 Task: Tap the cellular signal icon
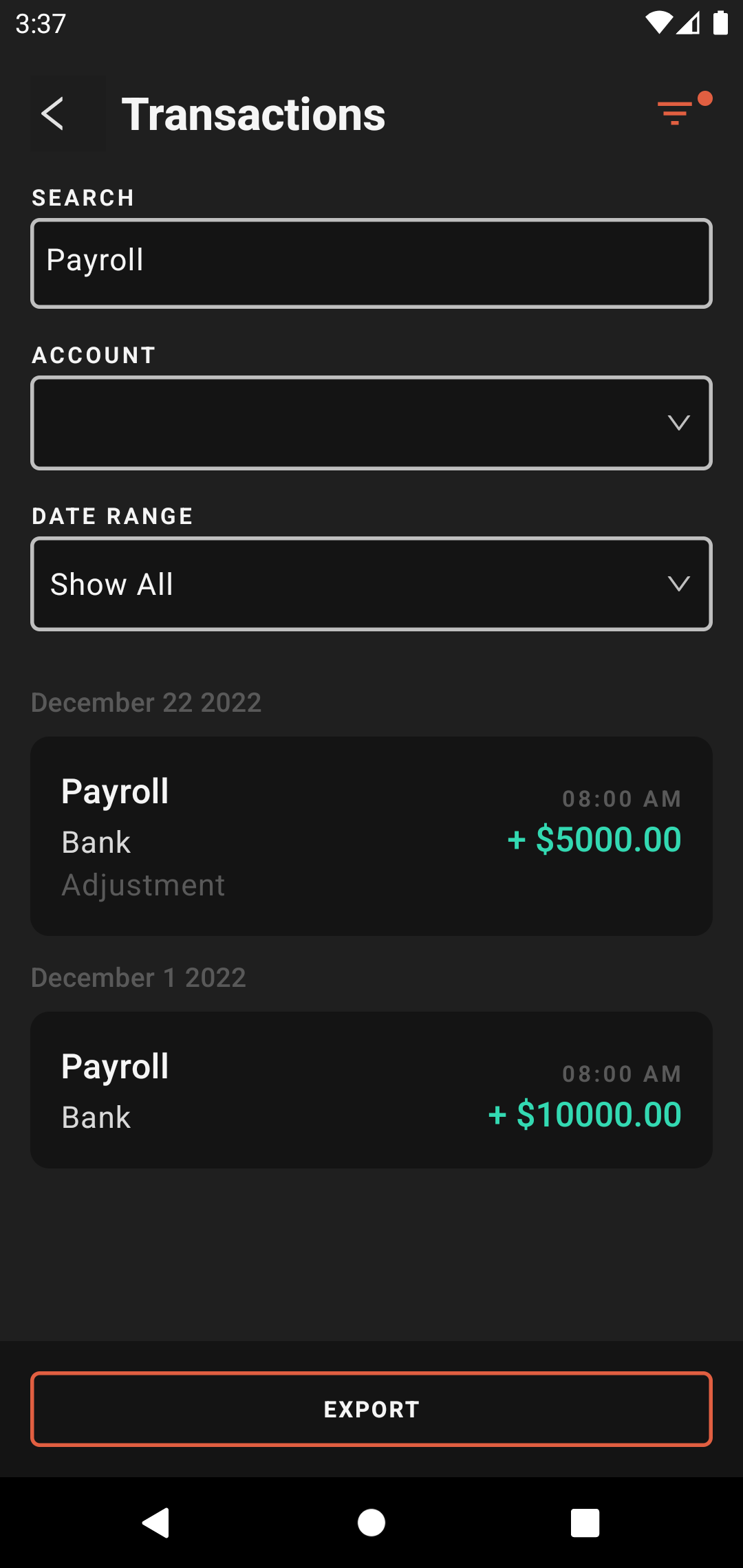point(689,23)
